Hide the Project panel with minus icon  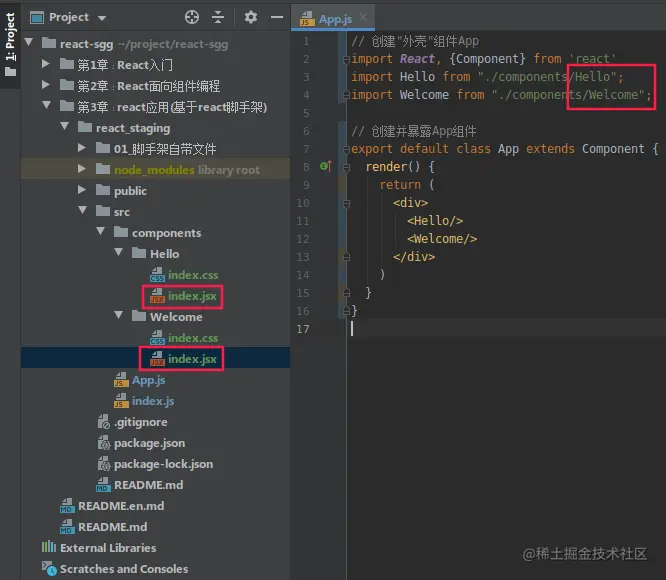click(277, 17)
